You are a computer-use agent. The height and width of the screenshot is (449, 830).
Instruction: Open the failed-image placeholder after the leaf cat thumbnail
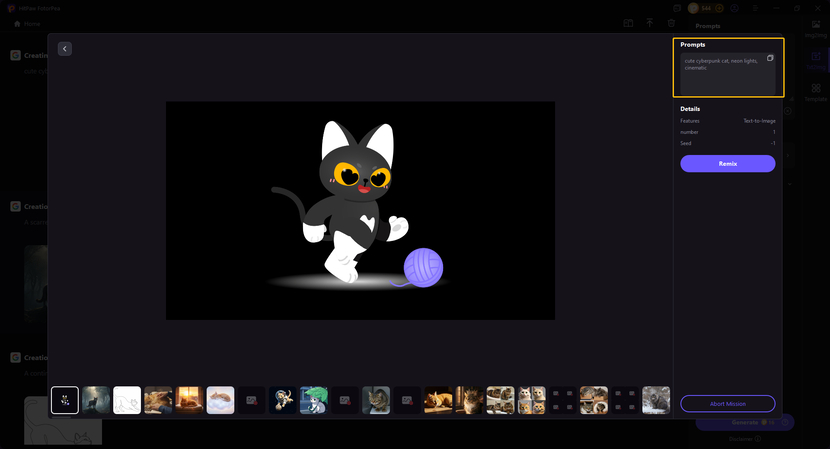point(345,400)
